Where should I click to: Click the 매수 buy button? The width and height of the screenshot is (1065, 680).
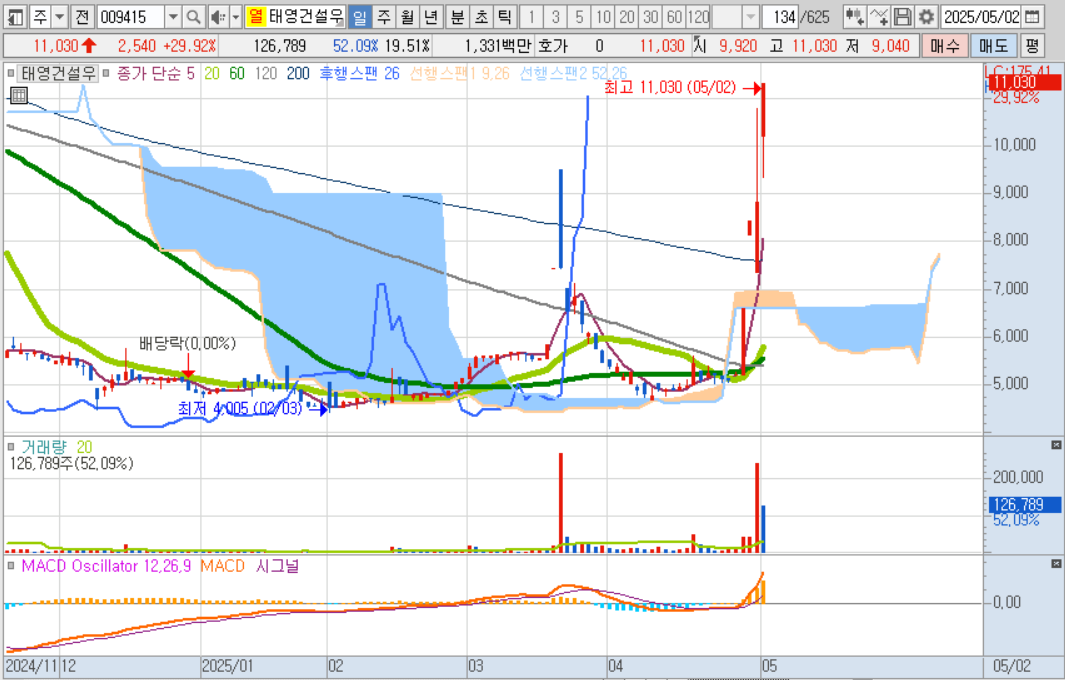945,46
